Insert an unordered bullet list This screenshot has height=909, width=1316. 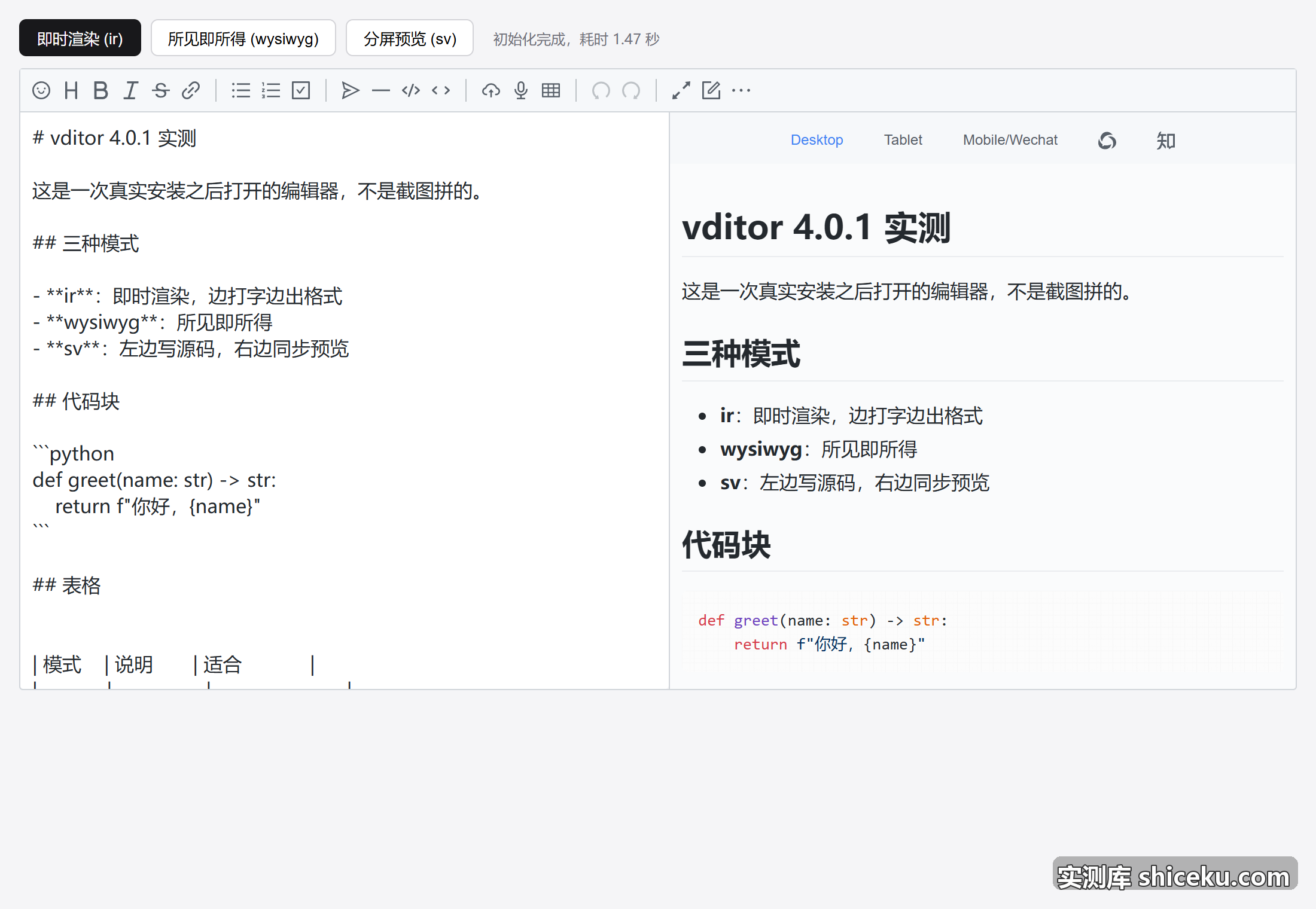click(241, 90)
